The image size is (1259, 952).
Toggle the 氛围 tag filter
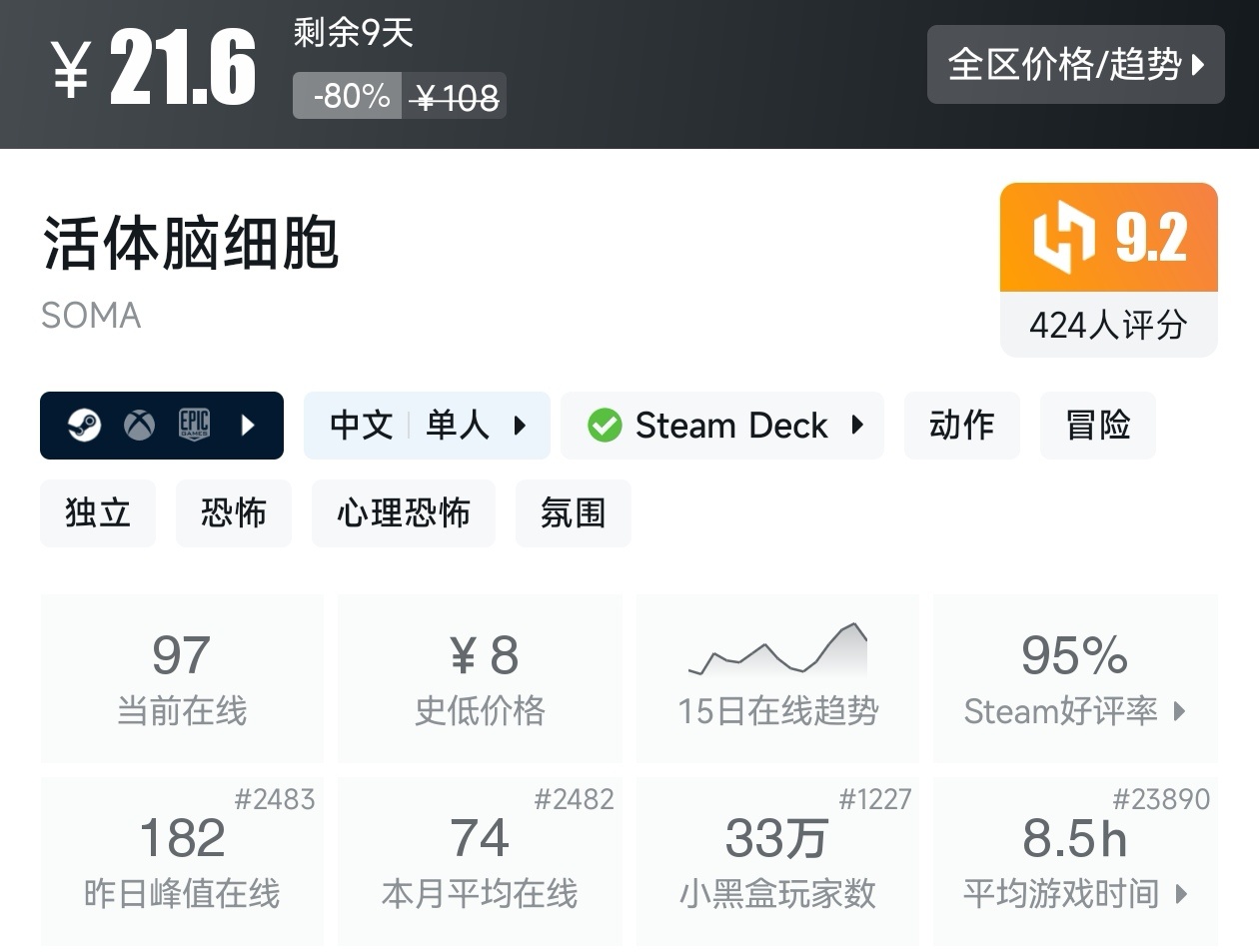click(x=573, y=513)
